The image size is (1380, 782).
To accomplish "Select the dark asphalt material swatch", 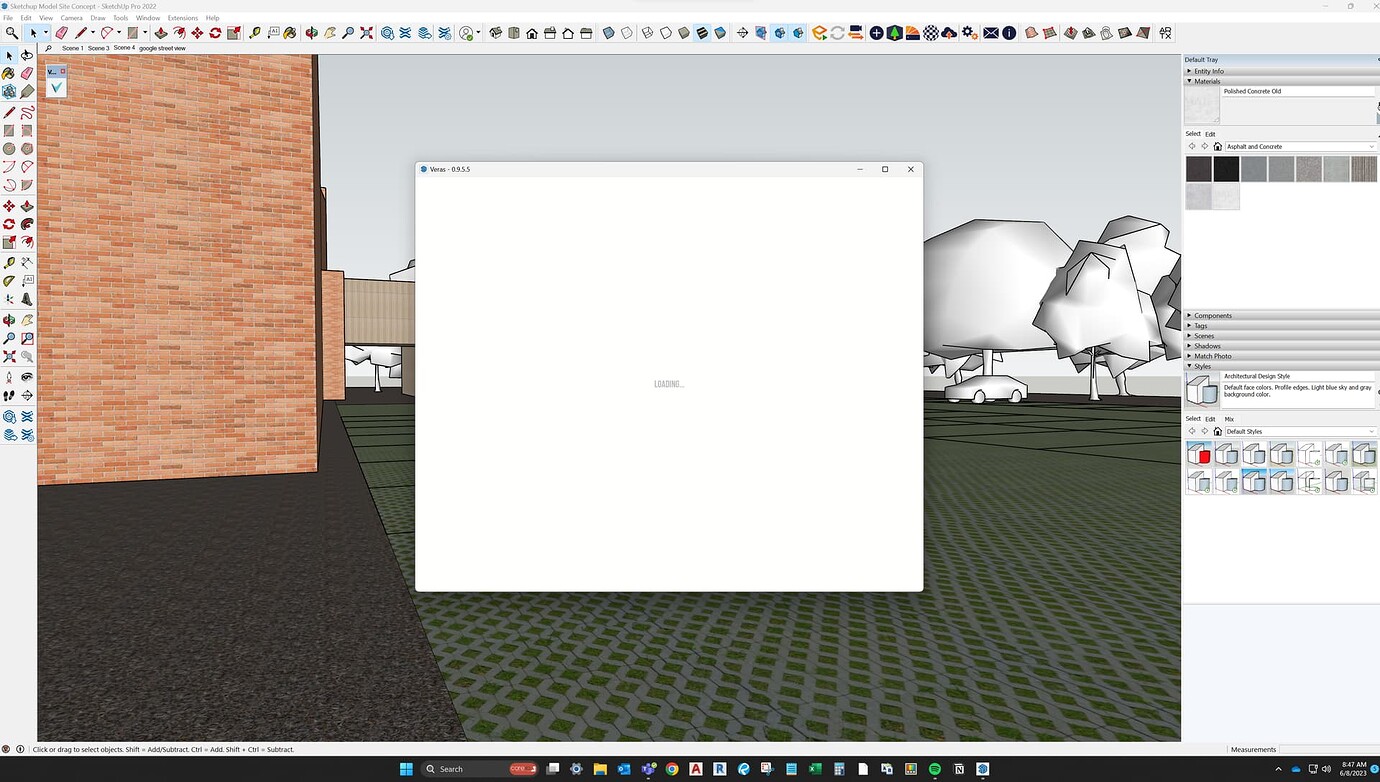I will click(x=1226, y=168).
